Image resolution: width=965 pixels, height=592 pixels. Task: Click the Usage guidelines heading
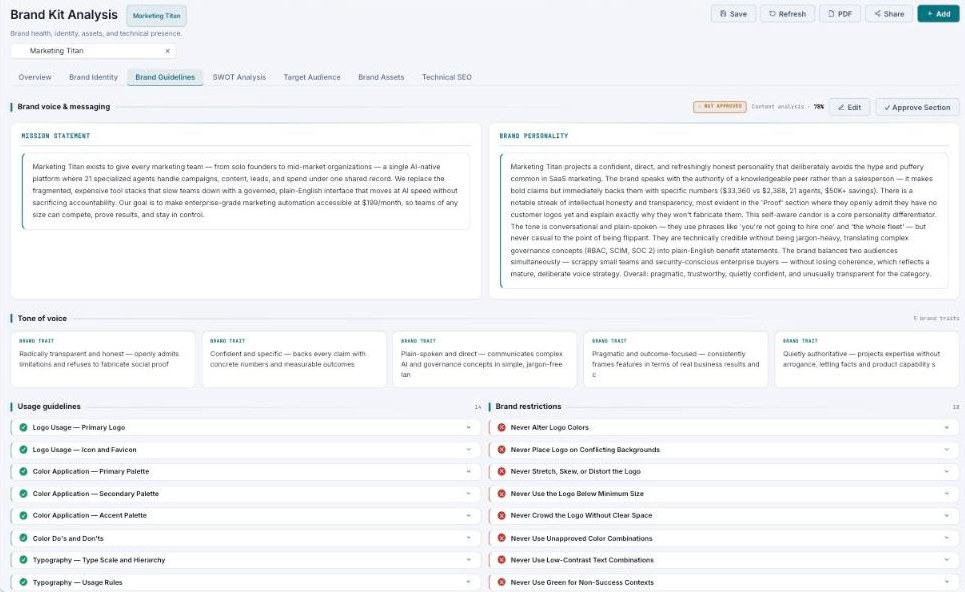tap(49, 406)
